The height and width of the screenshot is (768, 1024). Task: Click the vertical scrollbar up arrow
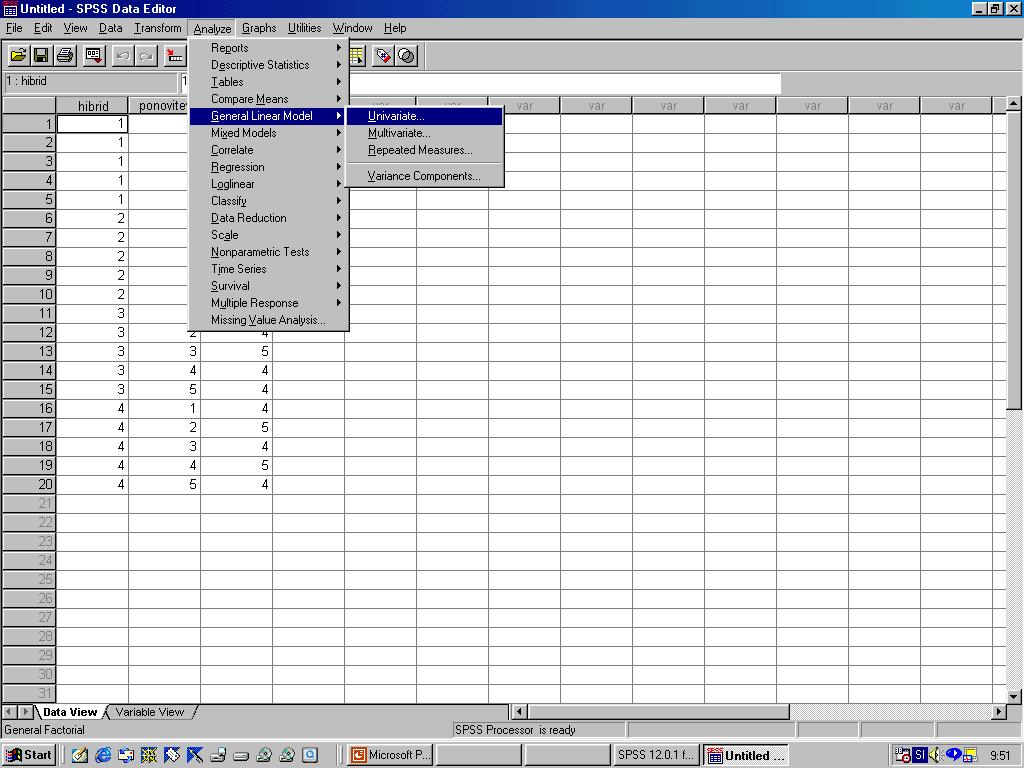(x=1013, y=104)
